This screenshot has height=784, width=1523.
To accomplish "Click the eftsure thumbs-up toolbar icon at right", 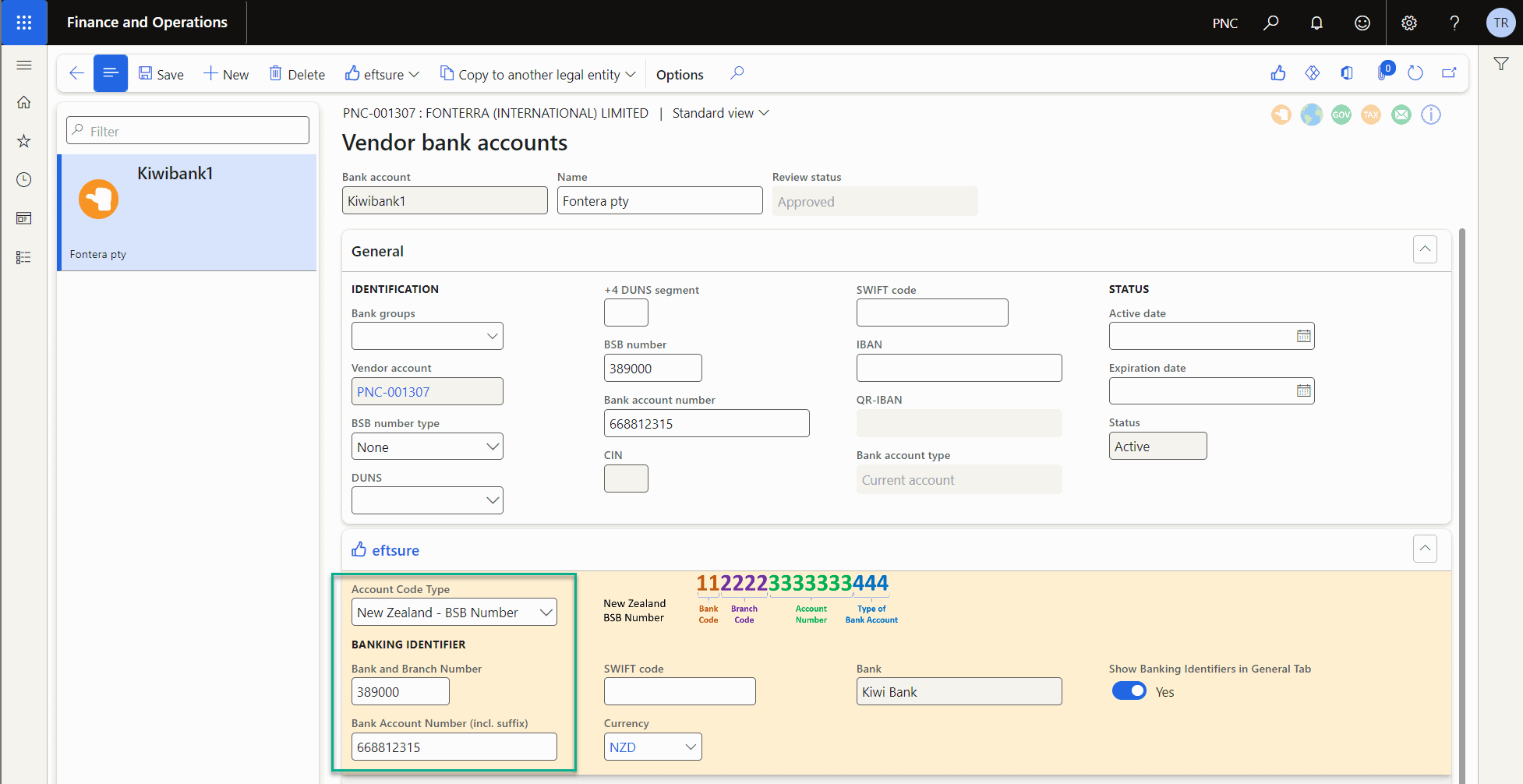I will [x=1278, y=73].
